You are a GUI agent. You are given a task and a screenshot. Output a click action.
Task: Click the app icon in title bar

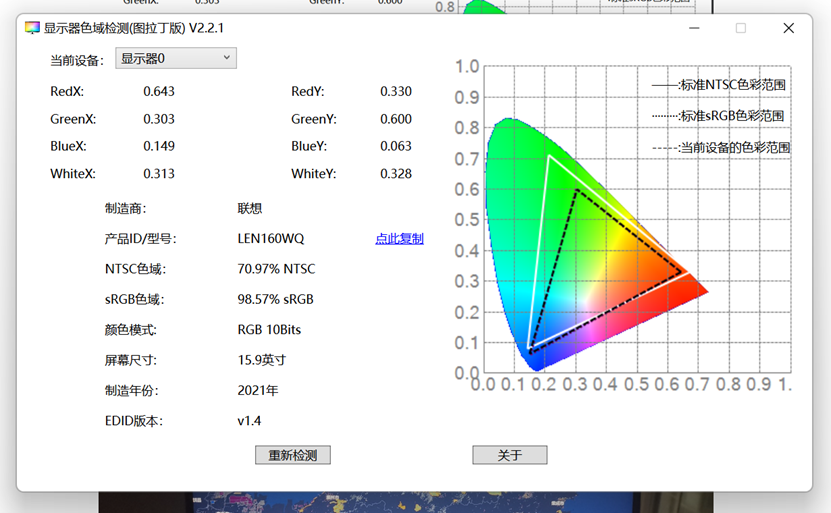[32, 28]
